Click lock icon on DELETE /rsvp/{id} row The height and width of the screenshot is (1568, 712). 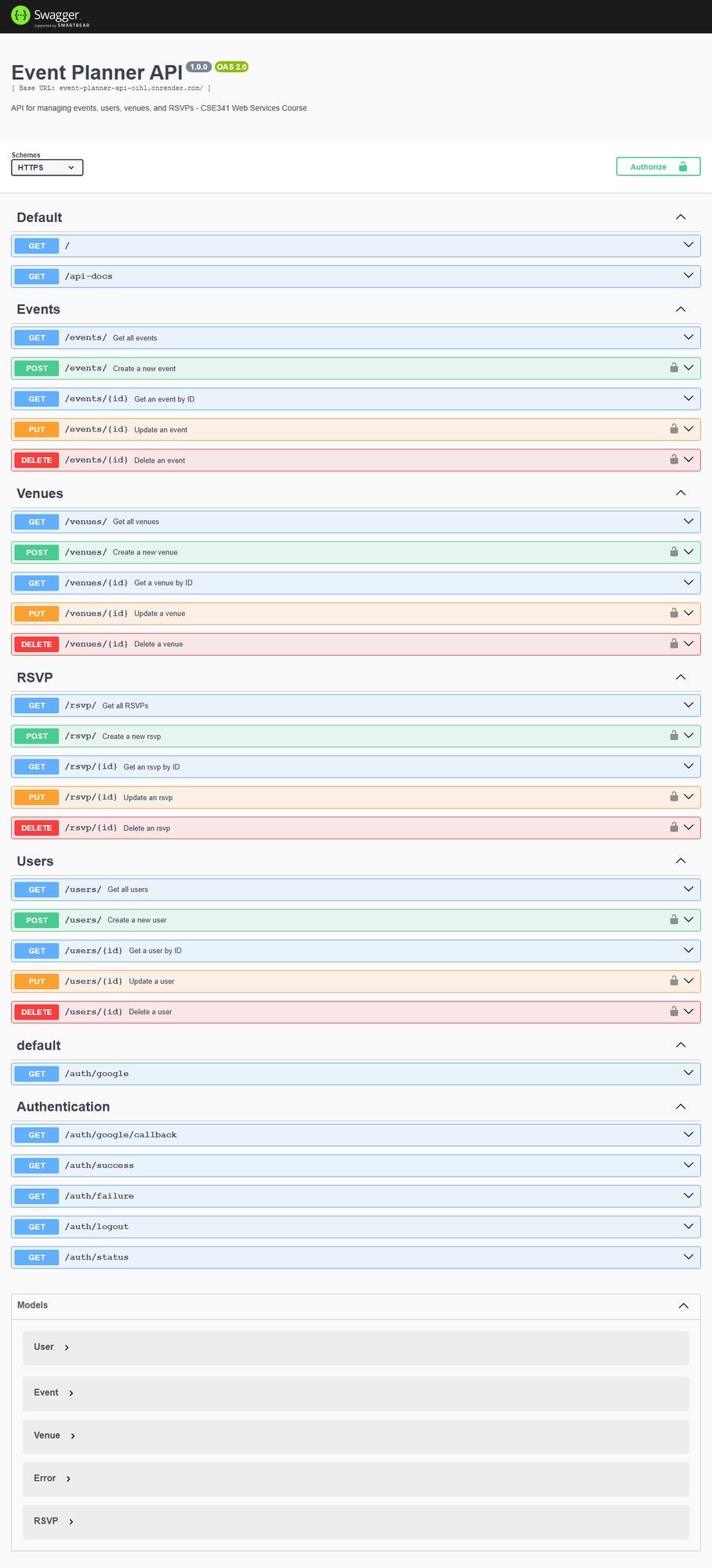(674, 828)
